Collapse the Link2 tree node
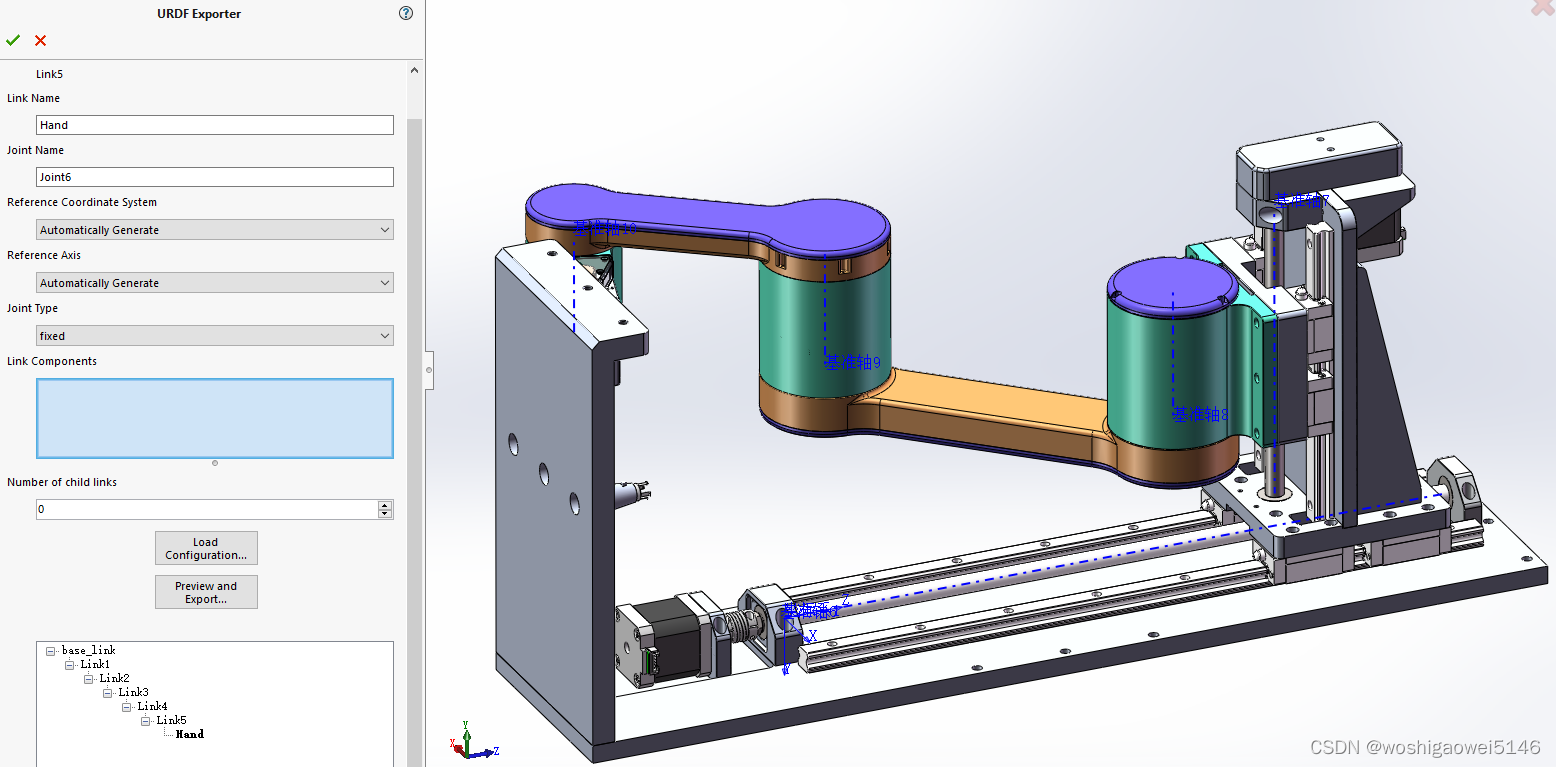The image size is (1556, 767). coord(89,678)
